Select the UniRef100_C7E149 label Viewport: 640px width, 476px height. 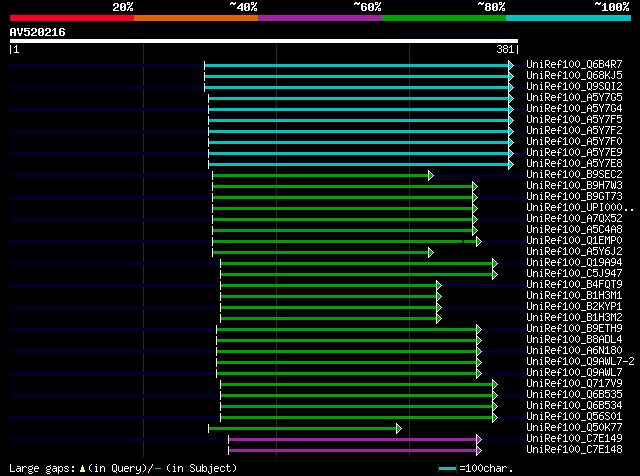pyautogui.click(x=574, y=439)
